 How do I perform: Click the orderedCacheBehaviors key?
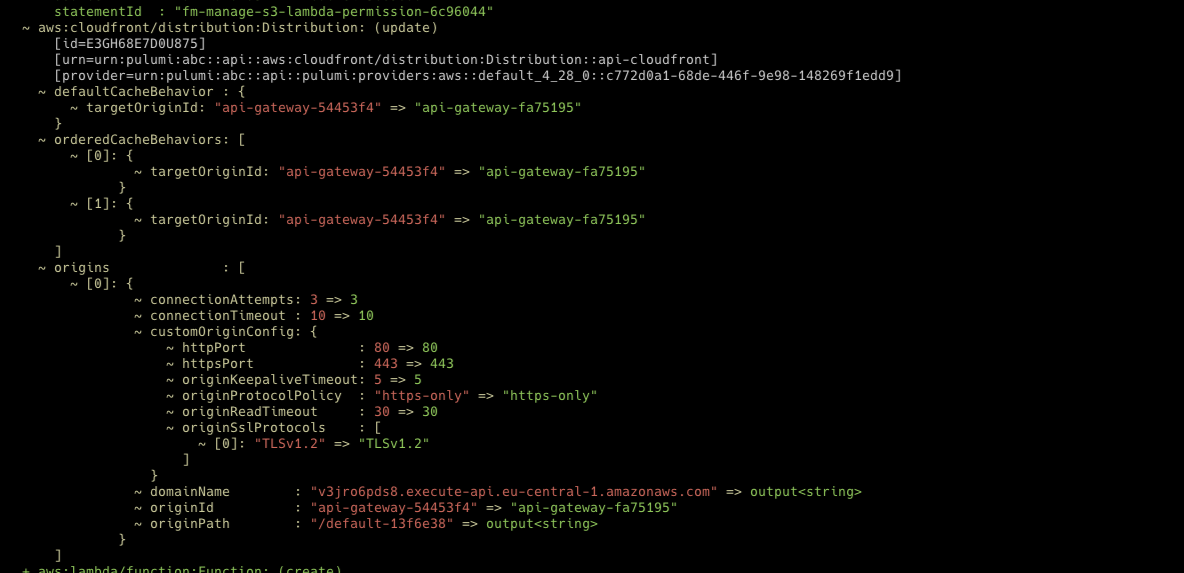tap(141, 139)
